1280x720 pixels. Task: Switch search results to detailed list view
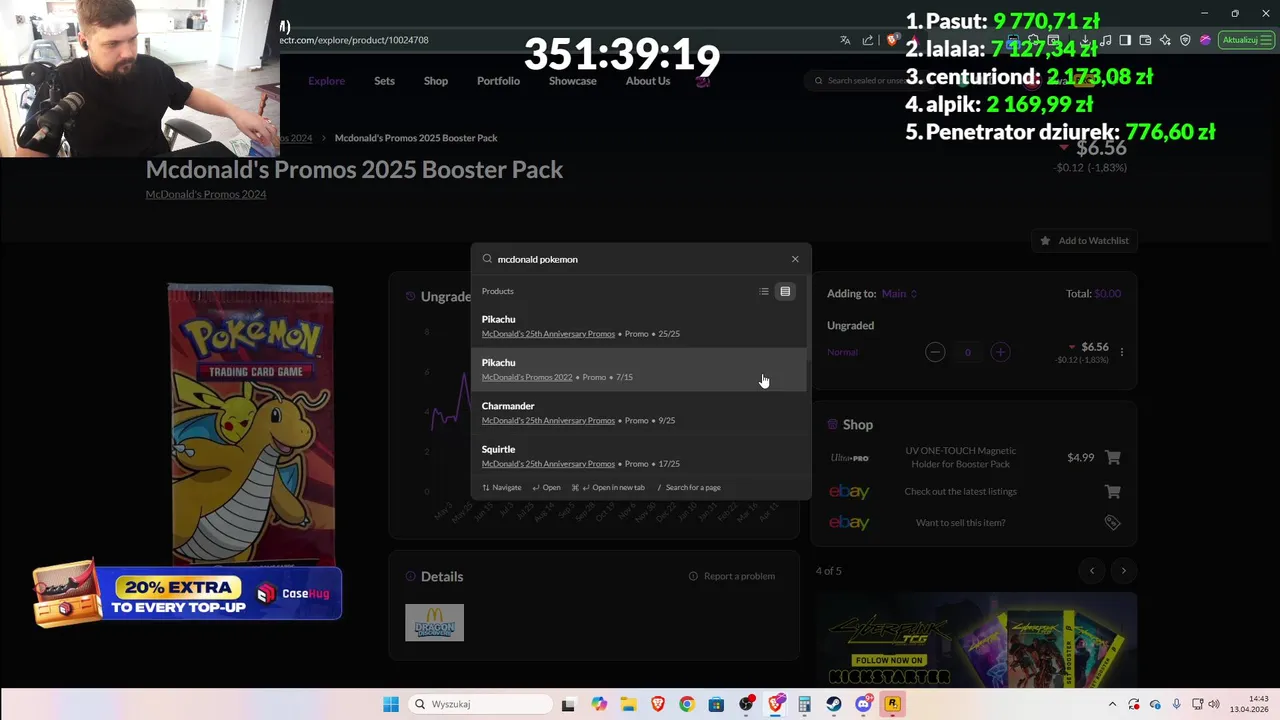point(785,291)
